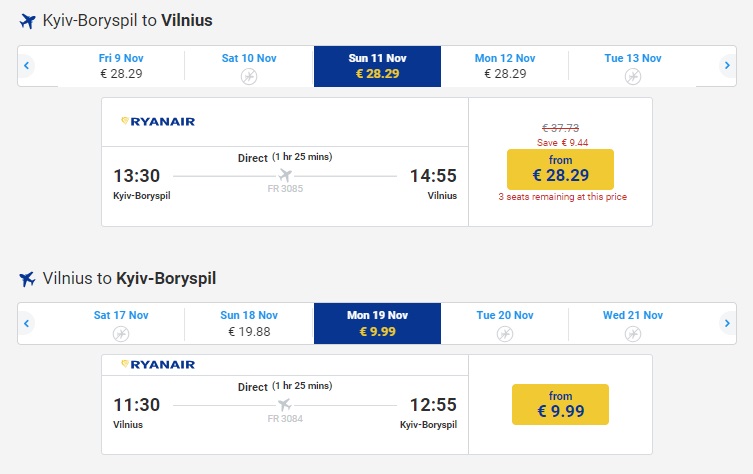Click the no-flight icon under Tue 20 Nov
Image resolution: width=753 pixels, height=474 pixels.
(x=505, y=333)
